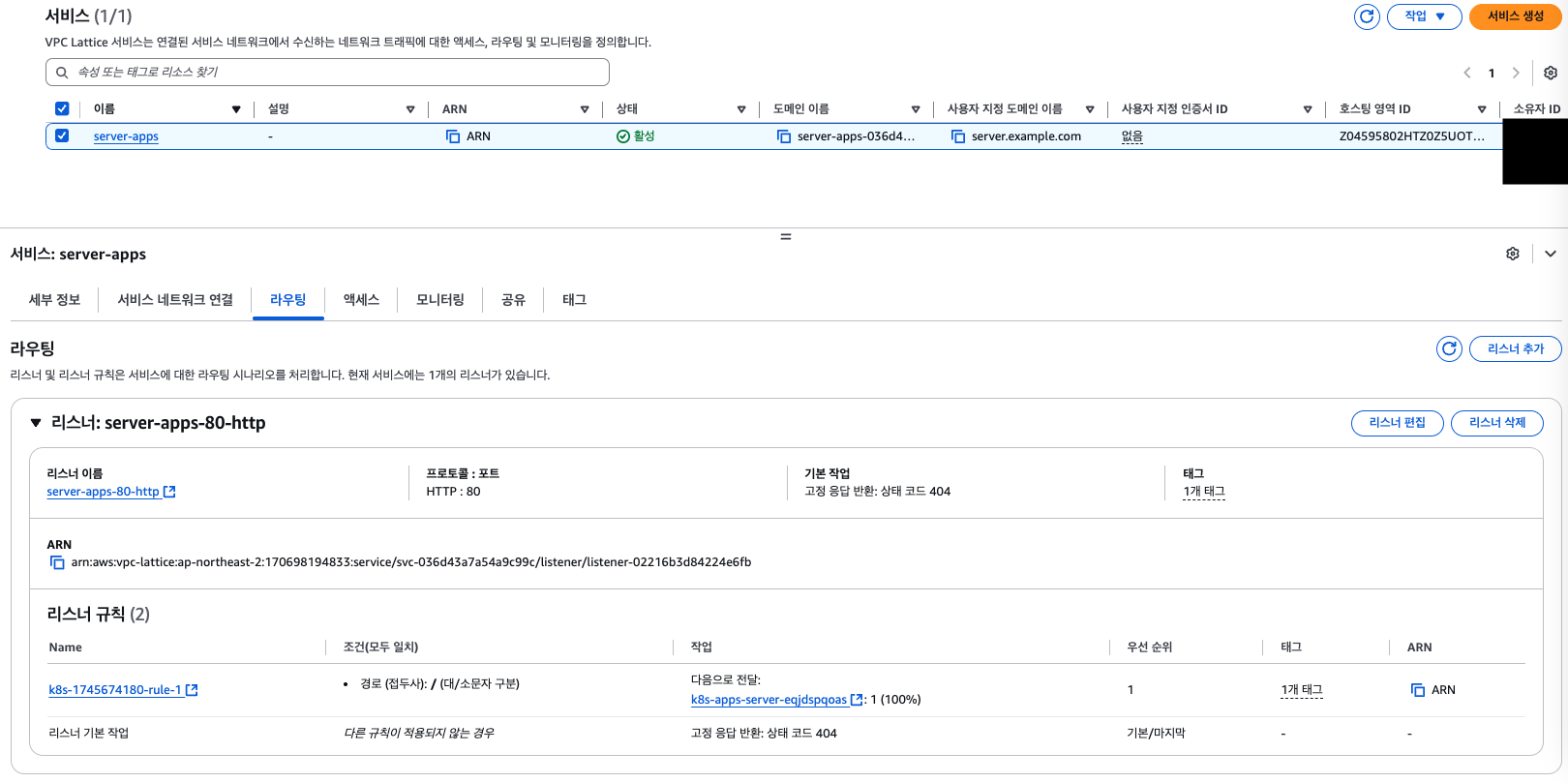This screenshot has width=1568, height=783.
Task: Copy the server-apps-036d4 domain name
Action: click(784, 136)
